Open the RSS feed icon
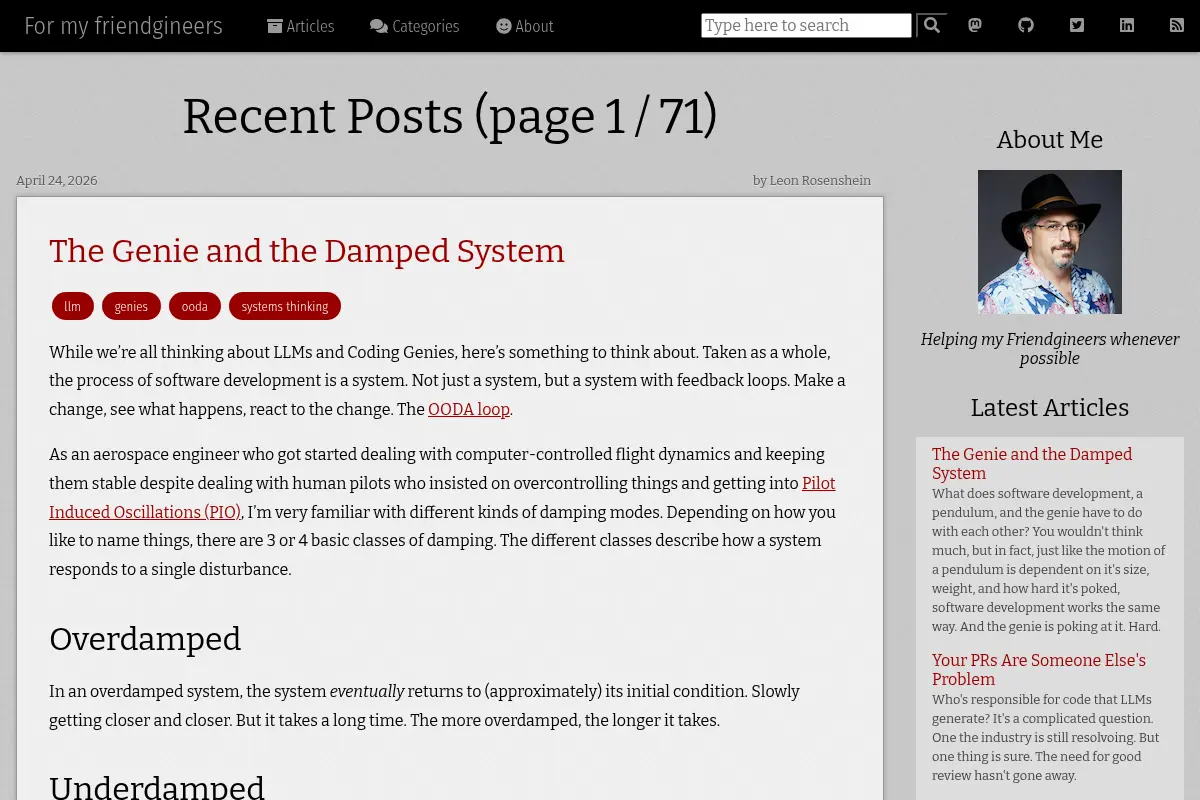Viewport: 1200px width, 800px height. (x=1177, y=25)
